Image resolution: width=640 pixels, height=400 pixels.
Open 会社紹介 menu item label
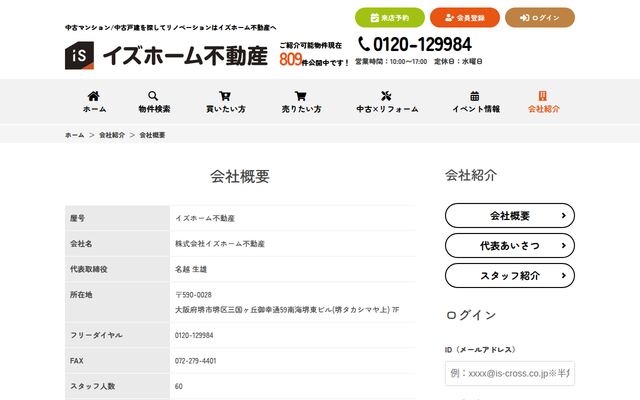[544, 109]
